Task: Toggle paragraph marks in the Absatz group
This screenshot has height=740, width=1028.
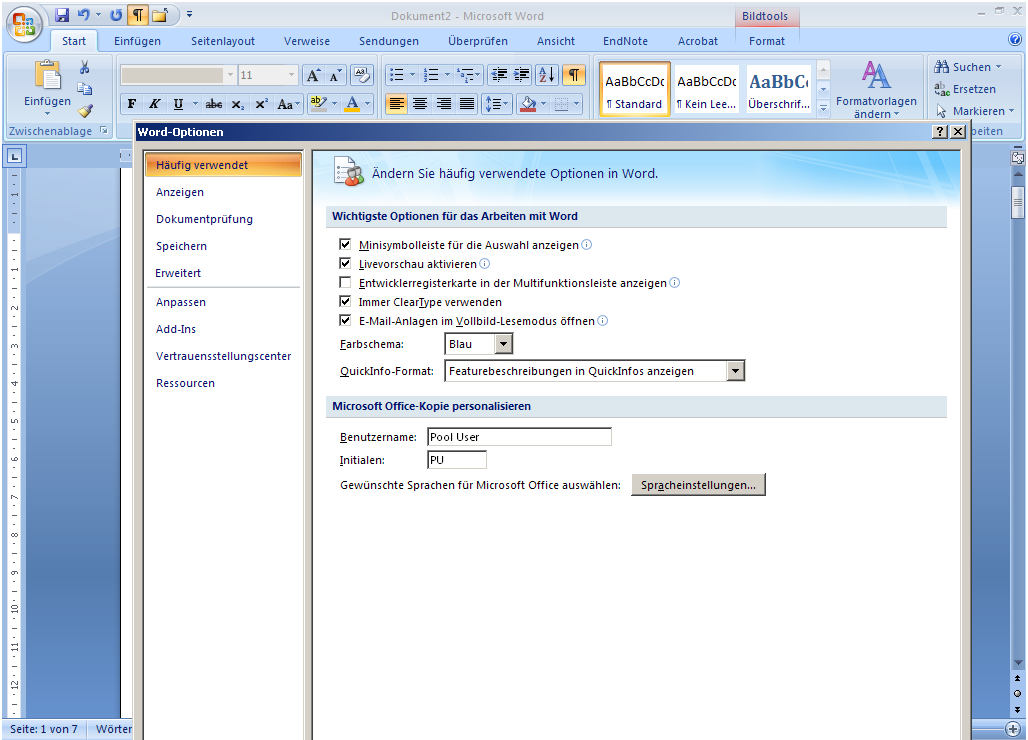Action: 573,75
